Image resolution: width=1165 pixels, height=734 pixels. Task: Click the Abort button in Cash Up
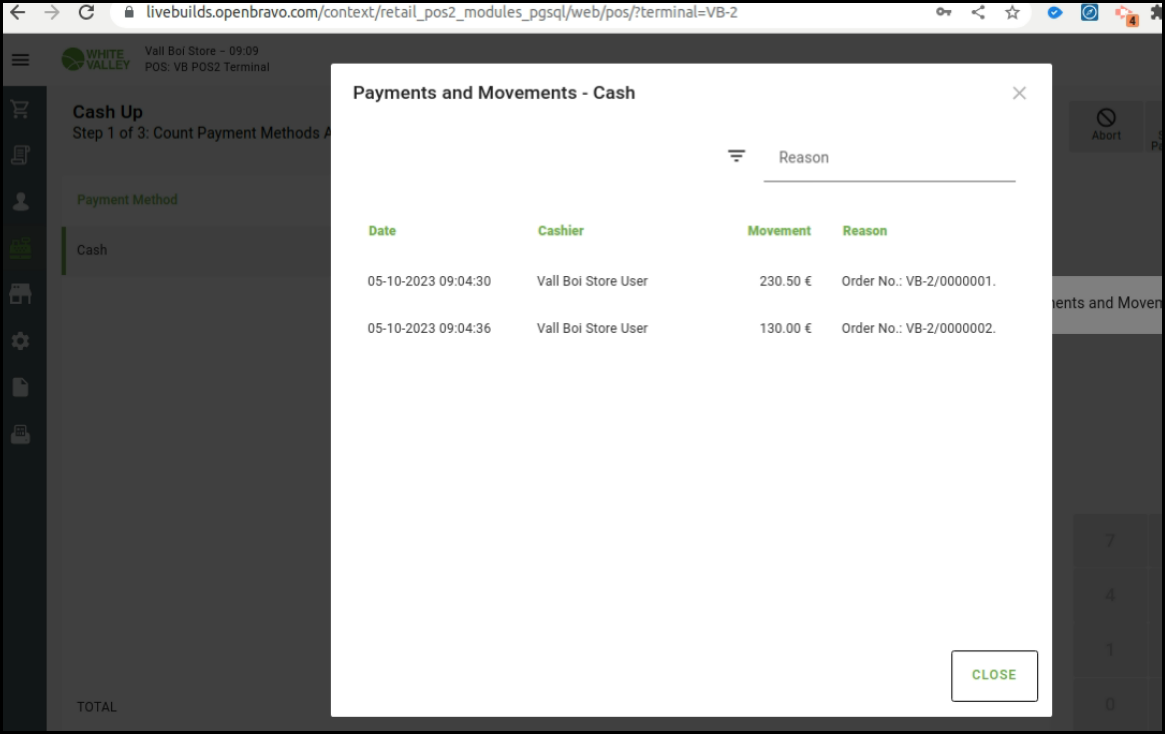[1106, 126]
